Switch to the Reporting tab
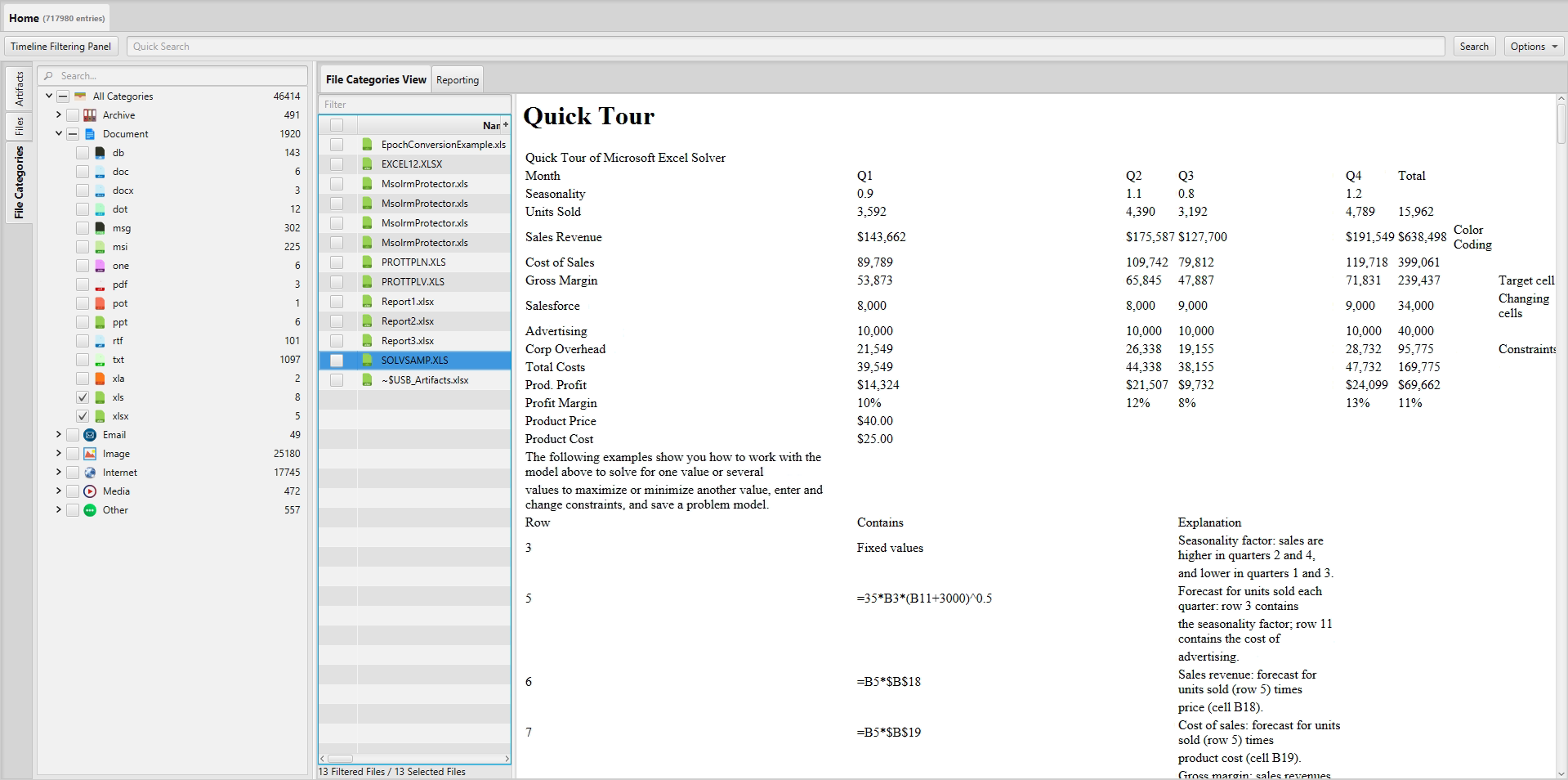Image resolution: width=1568 pixels, height=780 pixels. pos(457,80)
